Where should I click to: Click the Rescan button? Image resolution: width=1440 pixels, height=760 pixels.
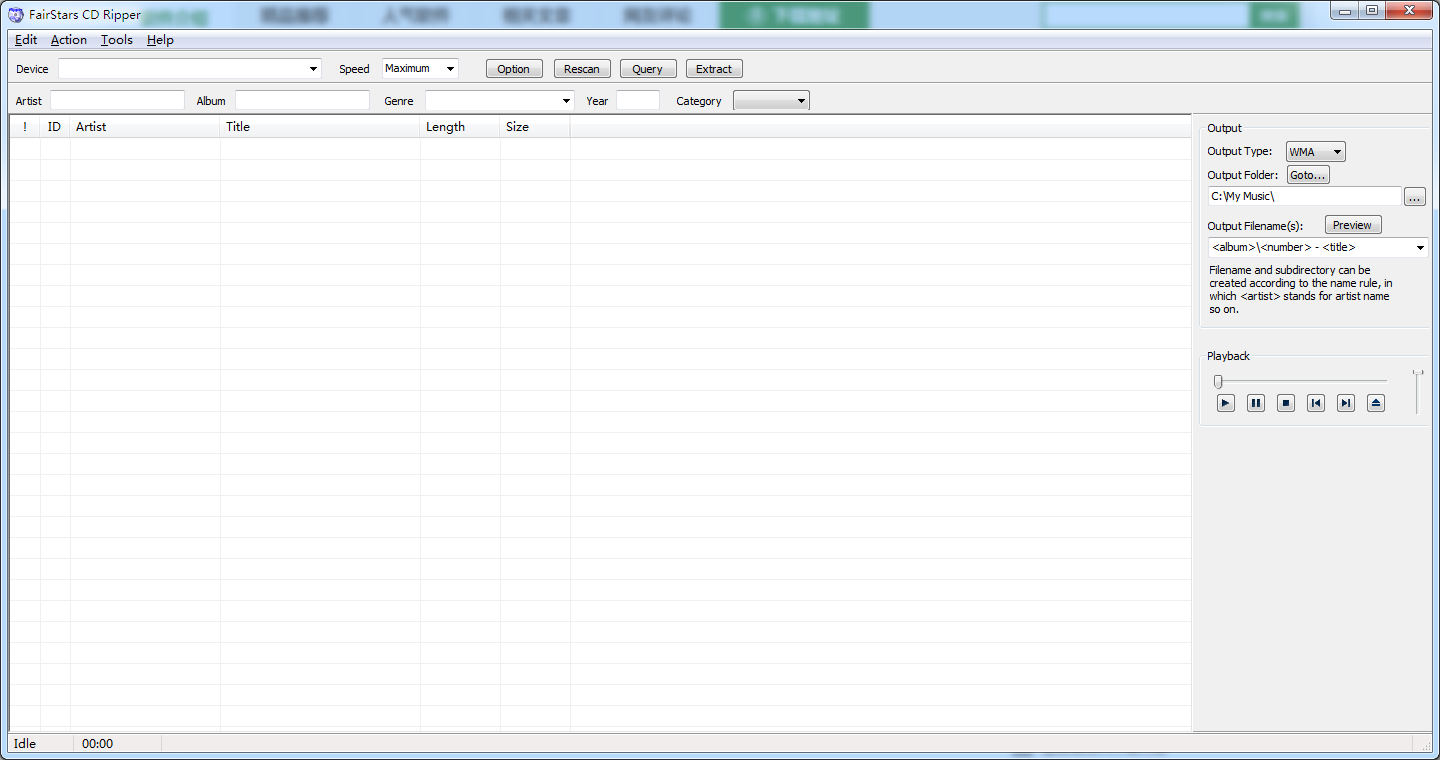[x=582, y=69]
